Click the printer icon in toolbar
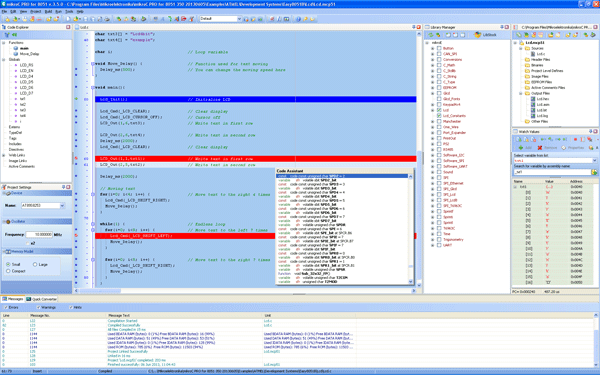Image resolution: width=600 pixels, height=375 pixels. click(x=107, y=19)
